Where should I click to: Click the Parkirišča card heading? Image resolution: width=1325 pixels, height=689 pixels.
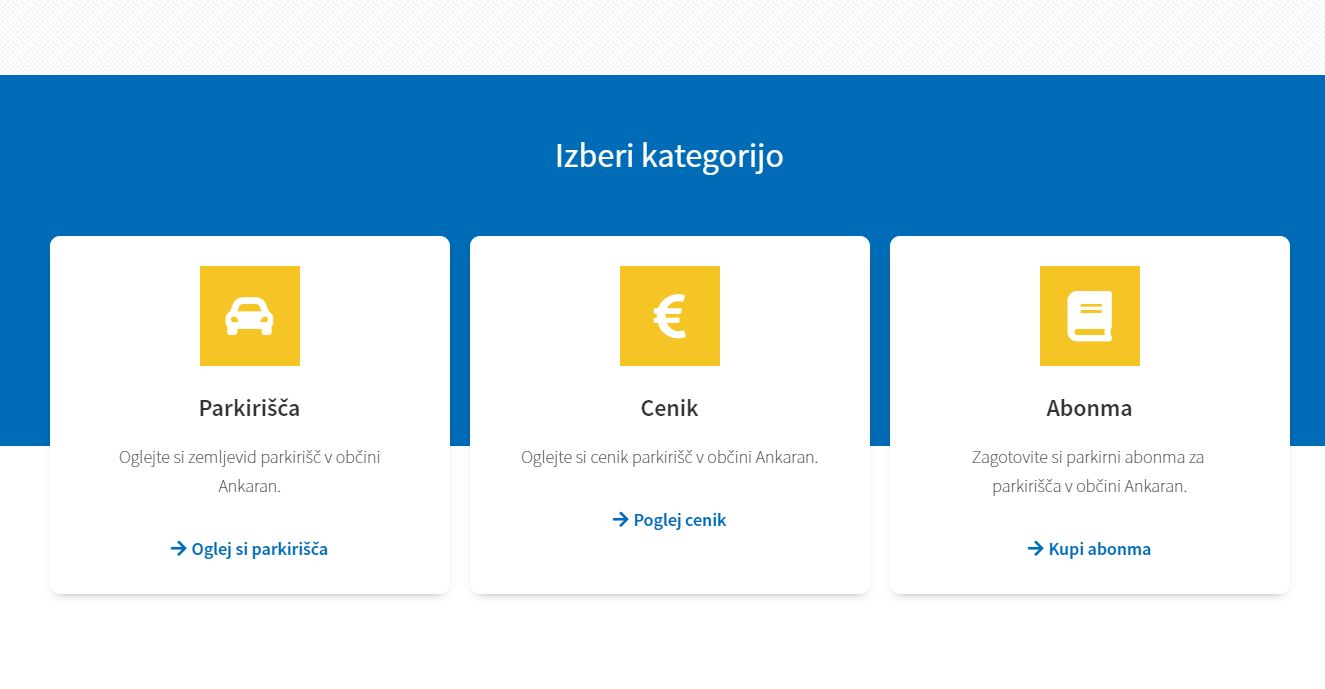pyautogui.click(x=250, y=408)
